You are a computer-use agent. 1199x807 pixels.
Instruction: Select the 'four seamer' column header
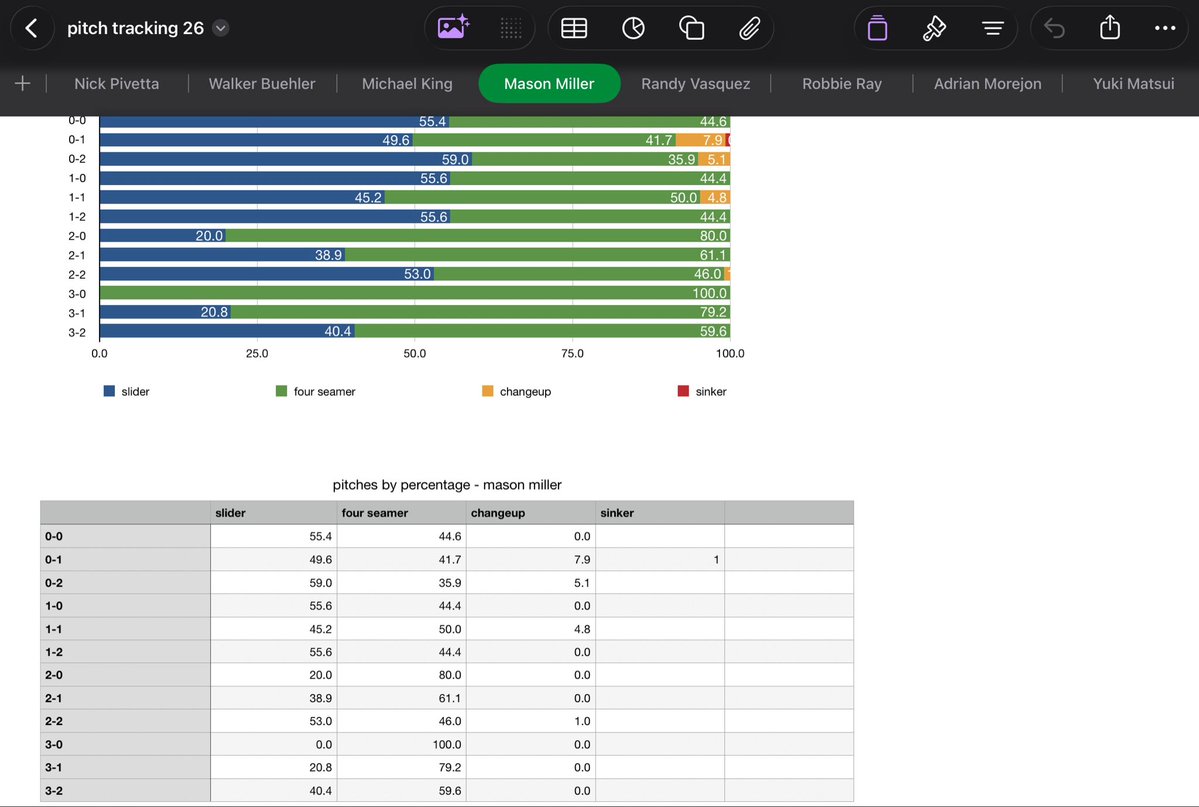(x=401, y=513)
